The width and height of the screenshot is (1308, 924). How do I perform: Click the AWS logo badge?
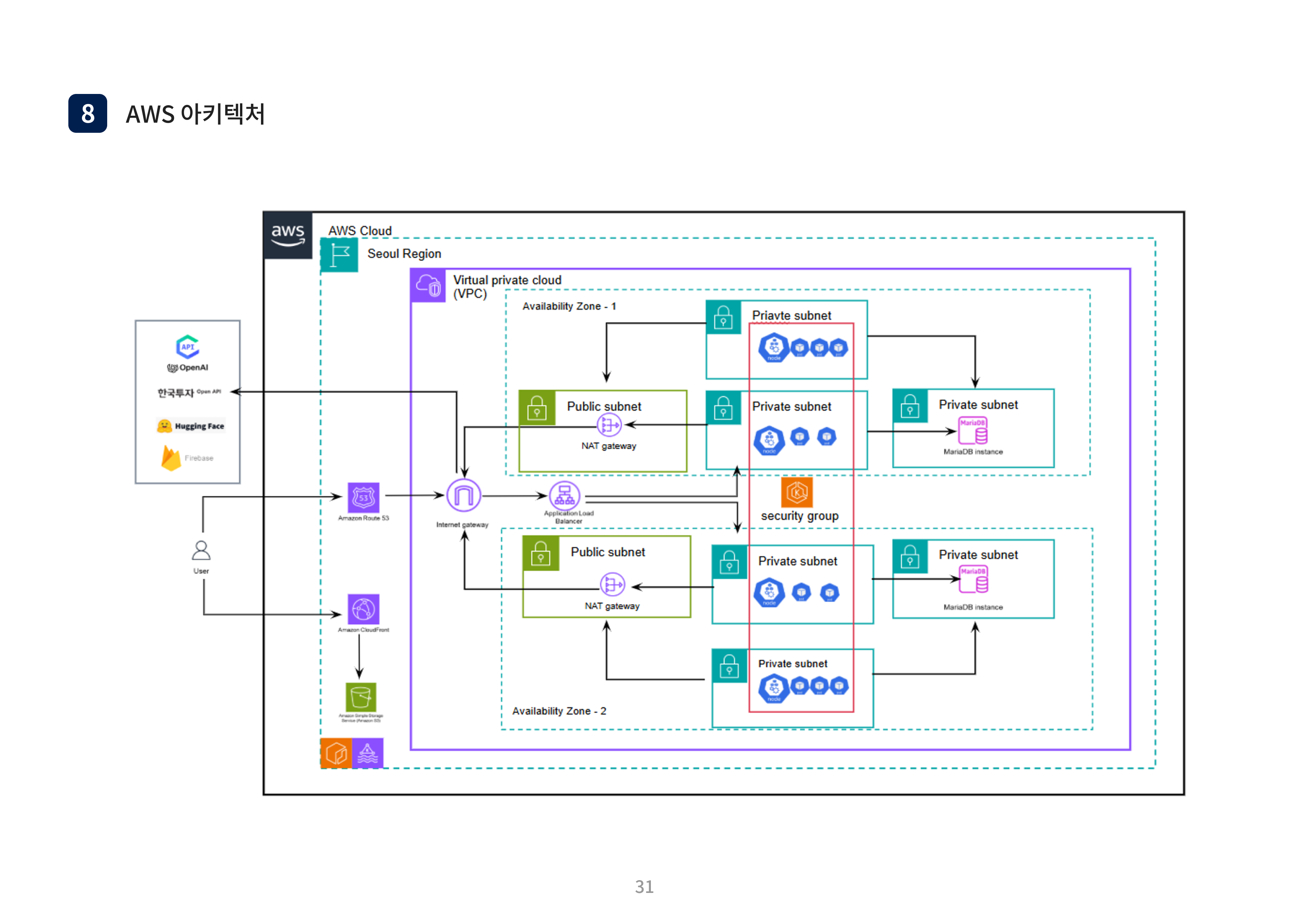[x=288, y=235]
